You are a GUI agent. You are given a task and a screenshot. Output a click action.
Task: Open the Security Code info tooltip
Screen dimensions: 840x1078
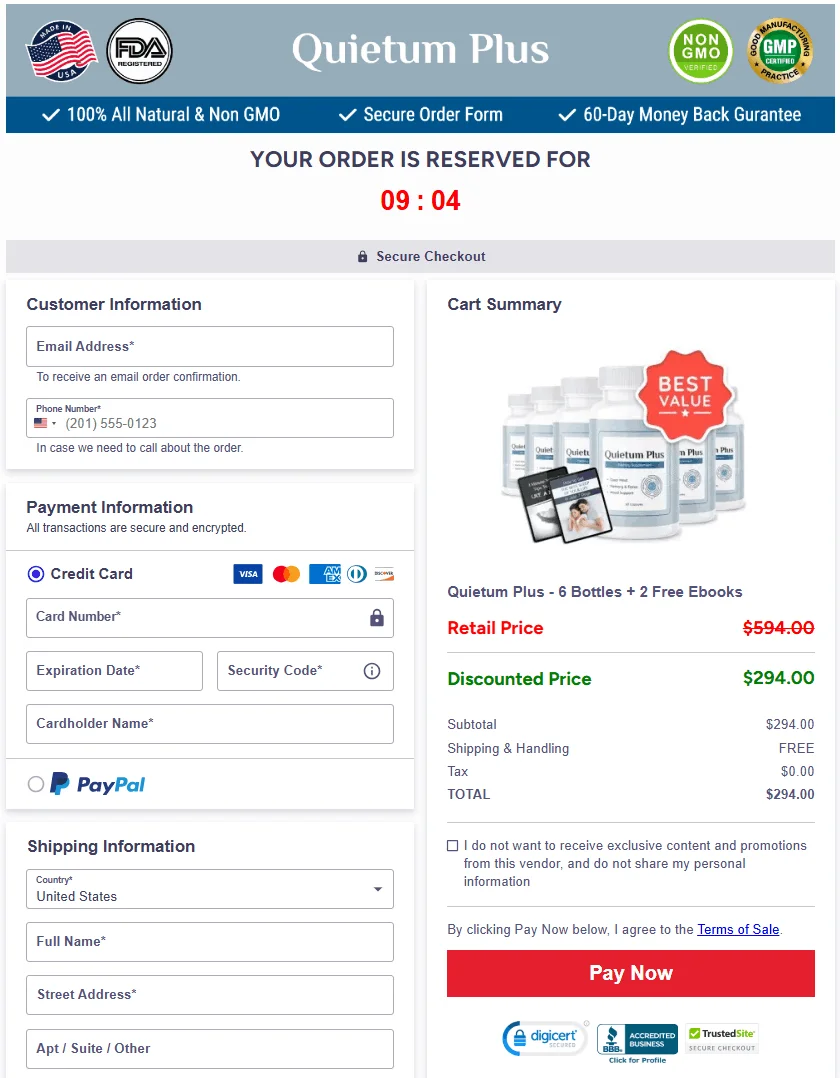click(x=372, y=670)
